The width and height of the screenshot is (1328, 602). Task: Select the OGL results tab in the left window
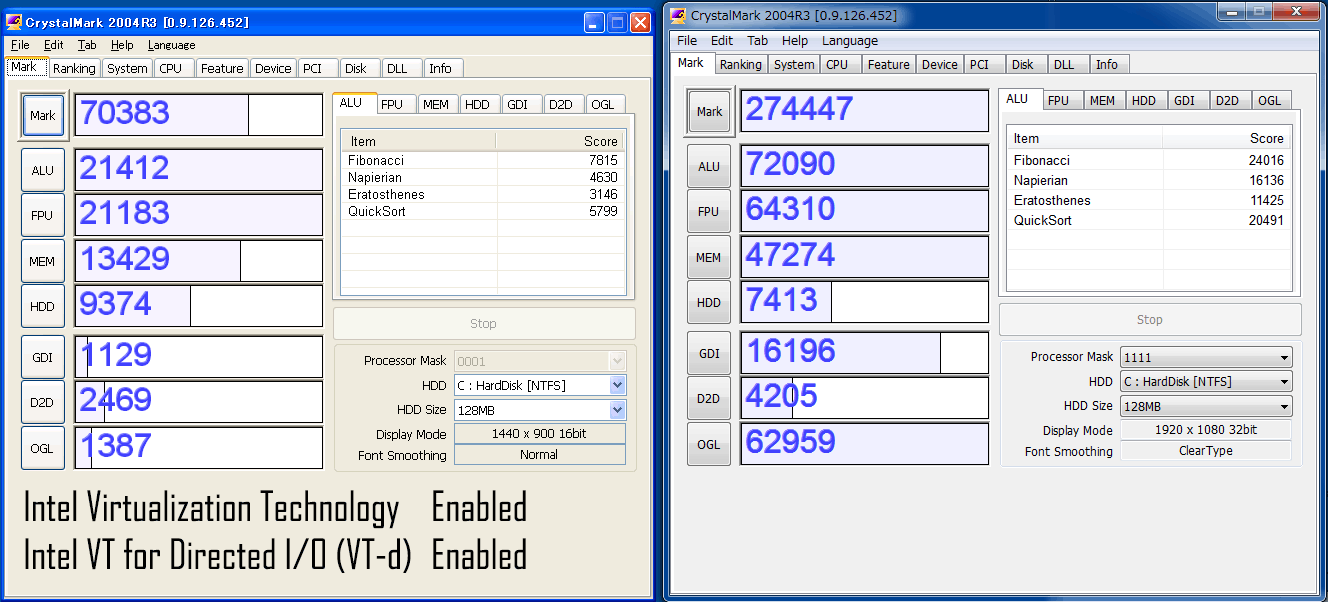[602, 104]
